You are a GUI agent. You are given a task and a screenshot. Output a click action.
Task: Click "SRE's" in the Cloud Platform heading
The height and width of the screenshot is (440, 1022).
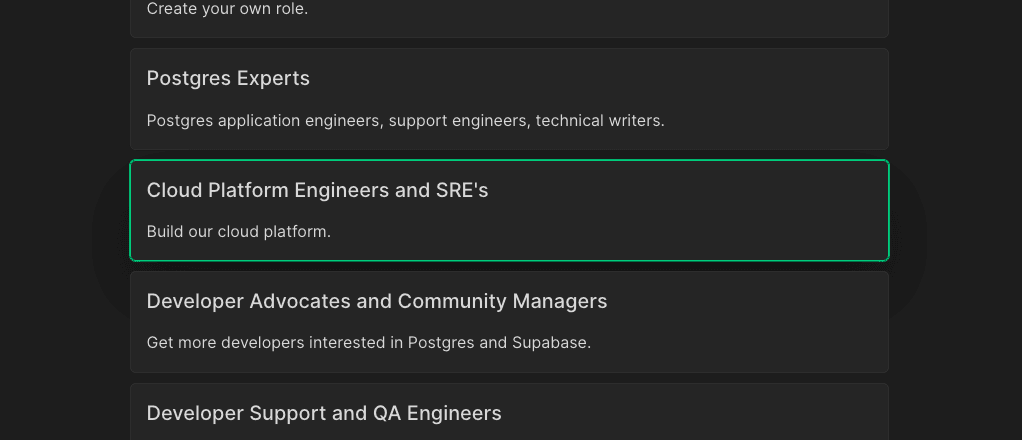pos(462,190)
